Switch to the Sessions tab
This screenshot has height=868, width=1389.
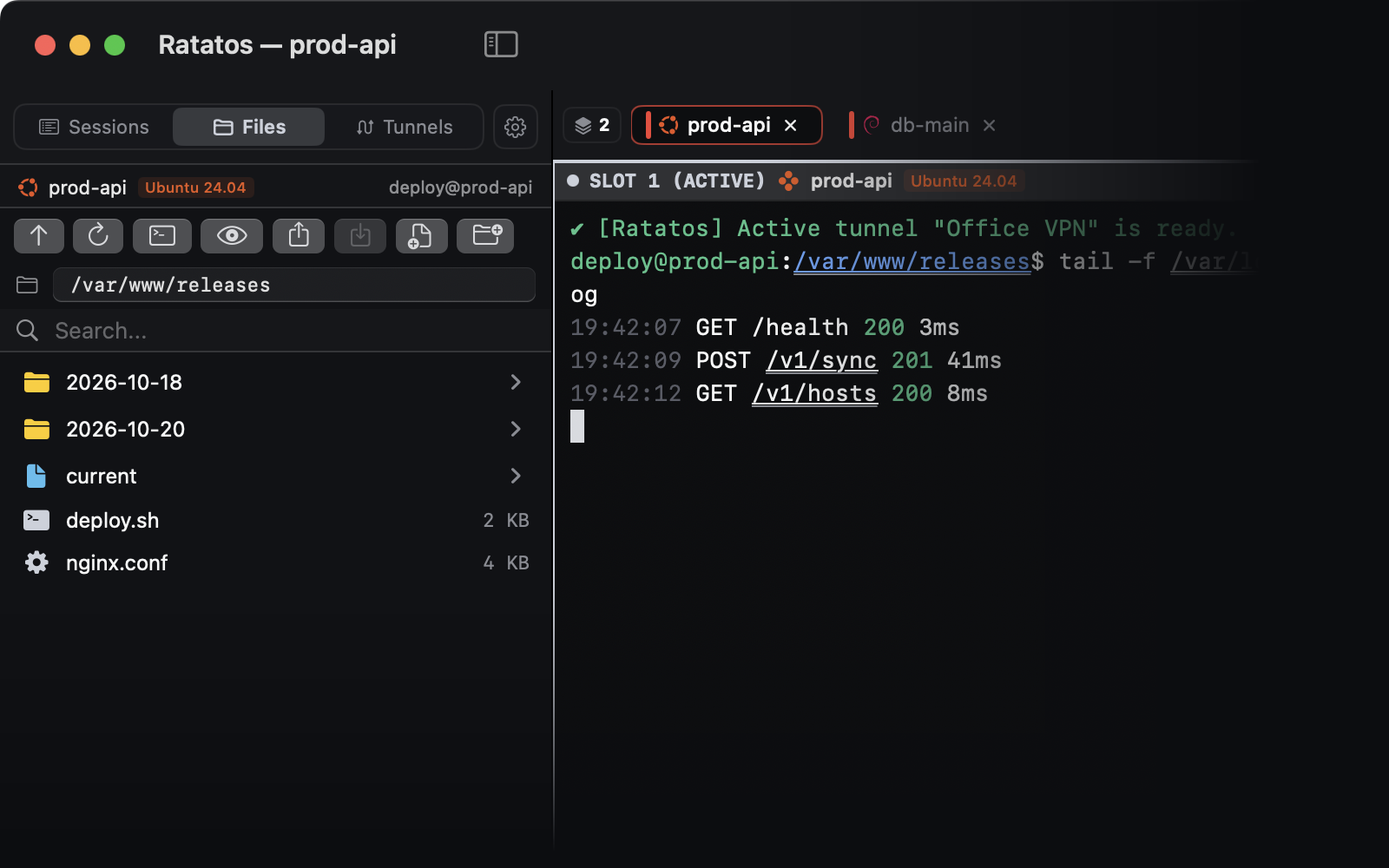95,127
